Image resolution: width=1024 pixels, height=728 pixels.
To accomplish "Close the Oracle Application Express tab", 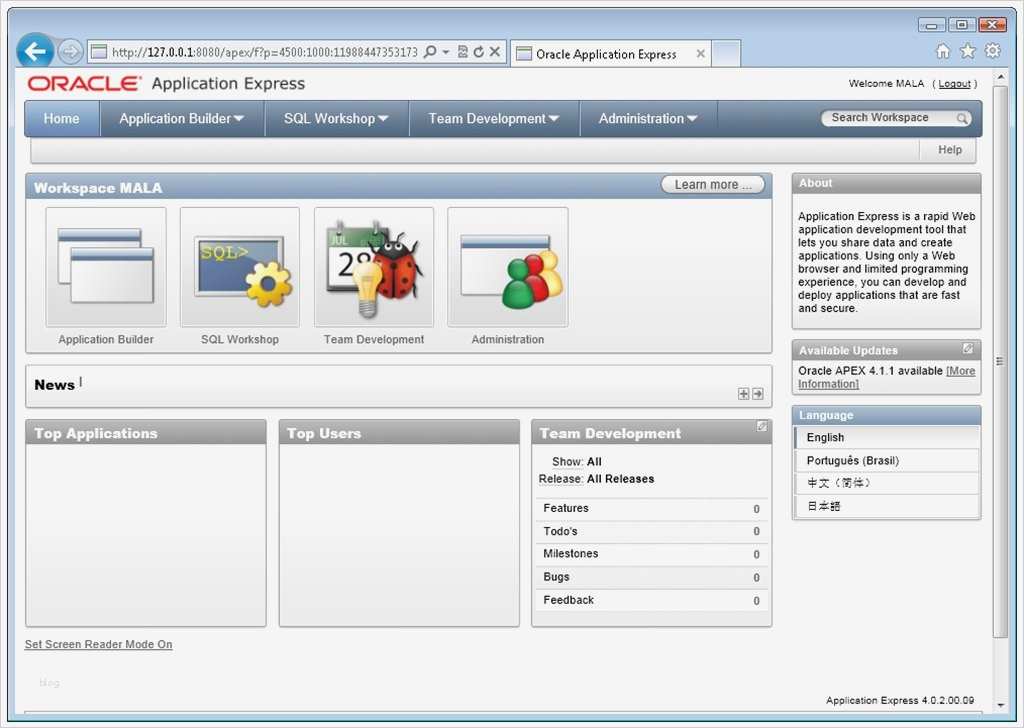I will pyautogui.click(x=701, y=54).
